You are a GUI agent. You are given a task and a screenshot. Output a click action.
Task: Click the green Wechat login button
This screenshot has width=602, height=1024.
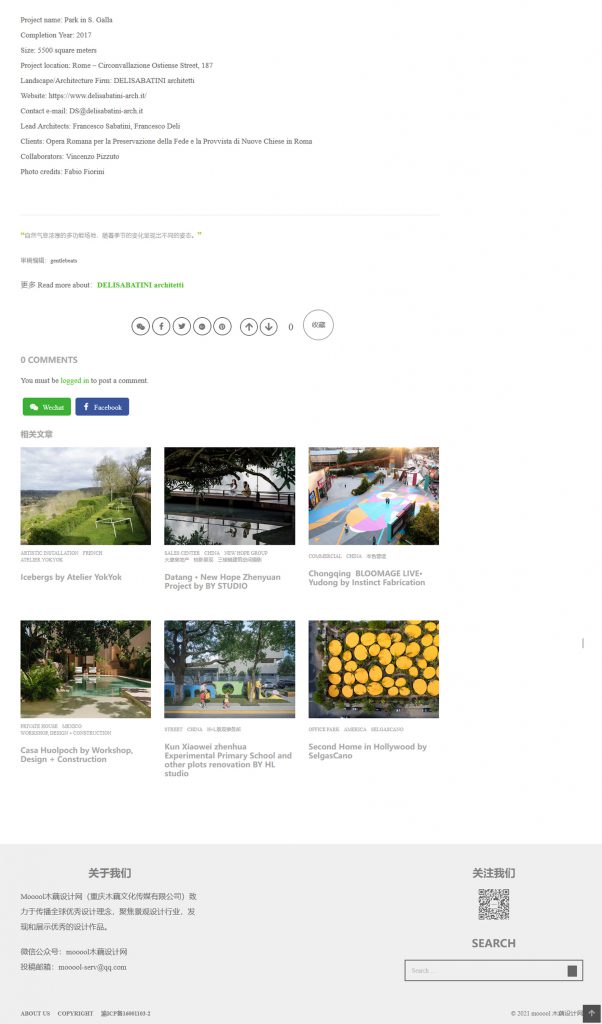47,407
